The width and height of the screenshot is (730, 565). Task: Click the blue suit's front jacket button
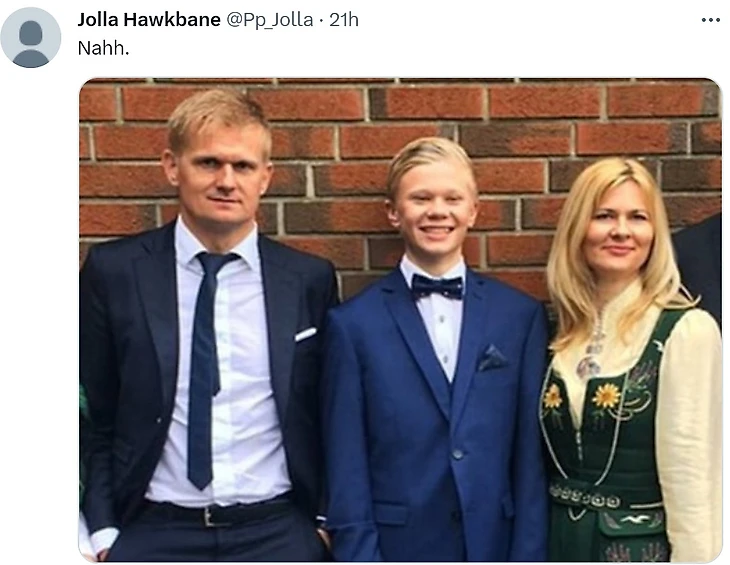pos(458,454)
